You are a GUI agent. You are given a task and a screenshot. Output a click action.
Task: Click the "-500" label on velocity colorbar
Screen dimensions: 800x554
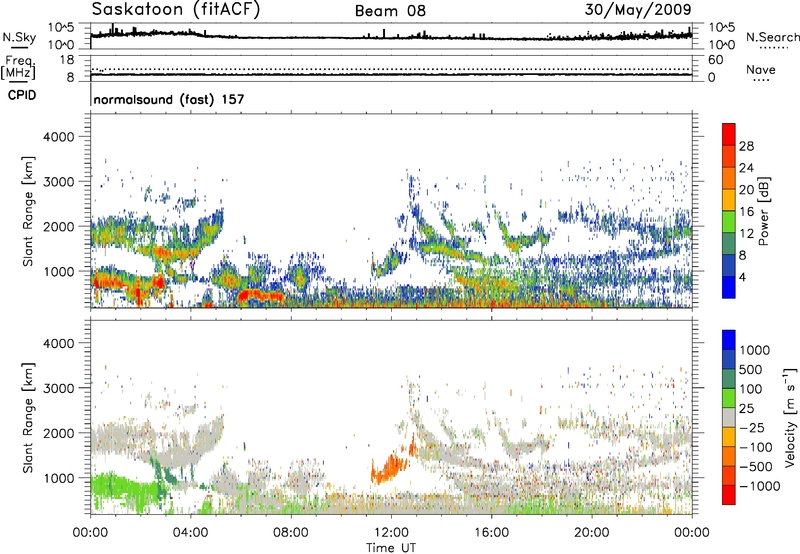coord(756,467)
